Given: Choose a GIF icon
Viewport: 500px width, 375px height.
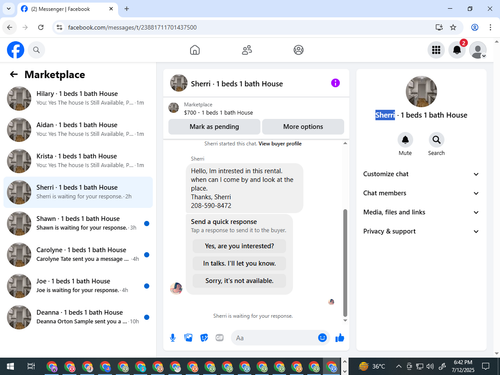Looking at the screenshot, I should [219, 338].
